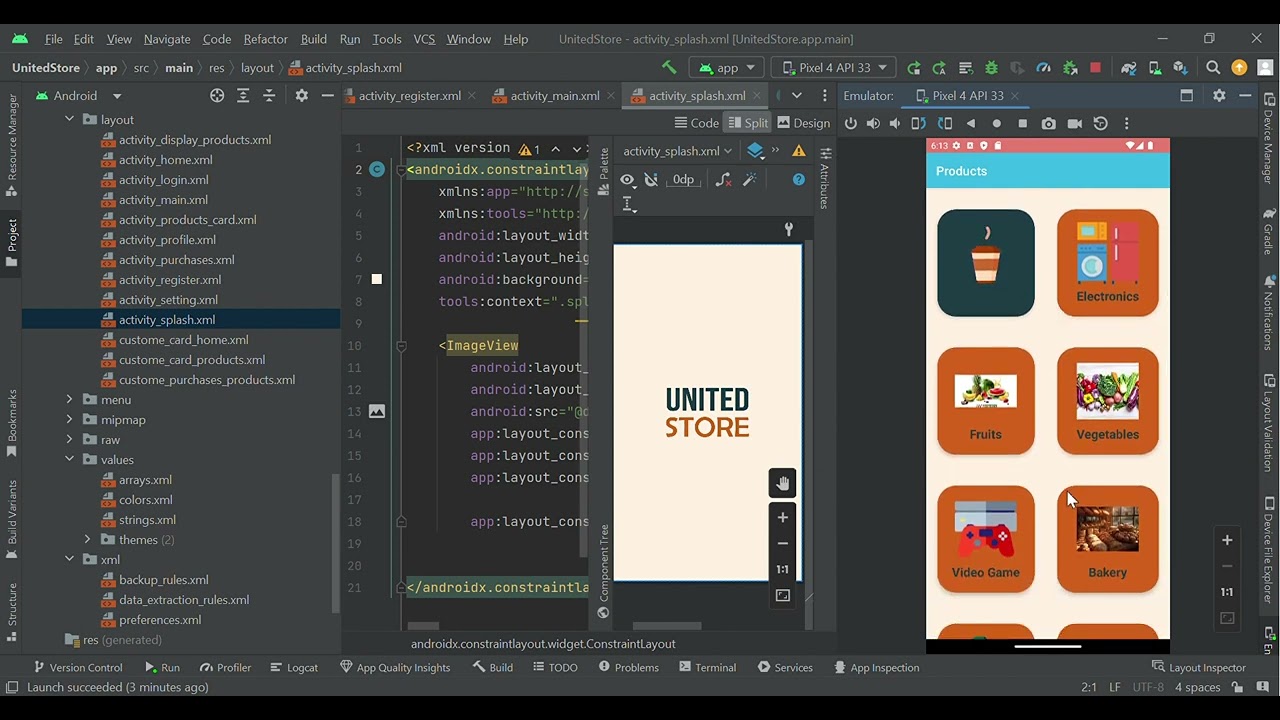Image resolution: width=1280 pixels, height=720 pixels.
Task: Zoom in design preview with plus button
Action: [x=782, y=518]
